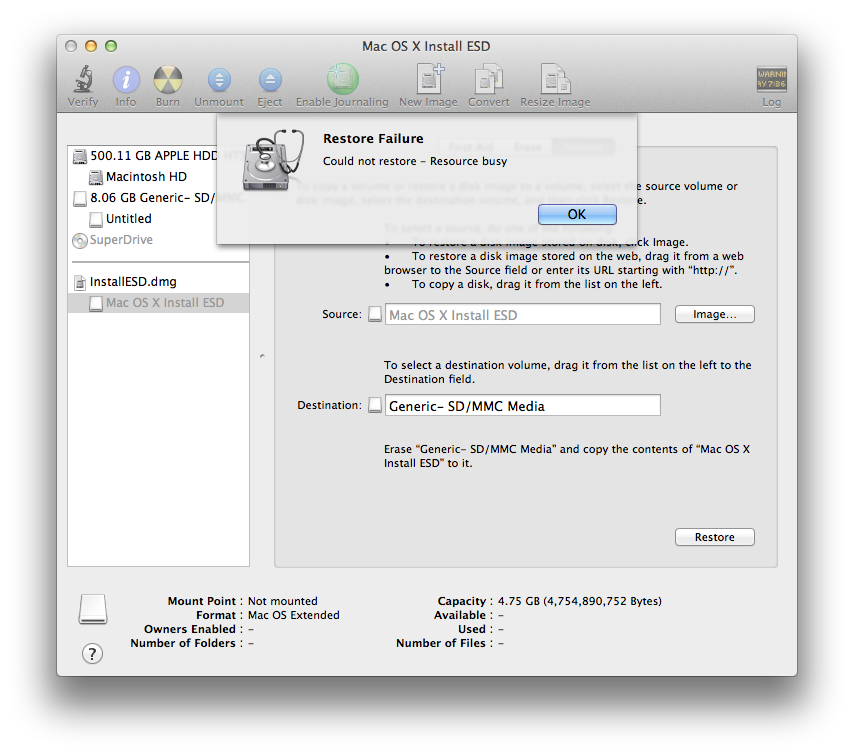The height and width of the screenshot is (755, 854).
Task: Open the Log viewer icon
Action: 771,80
